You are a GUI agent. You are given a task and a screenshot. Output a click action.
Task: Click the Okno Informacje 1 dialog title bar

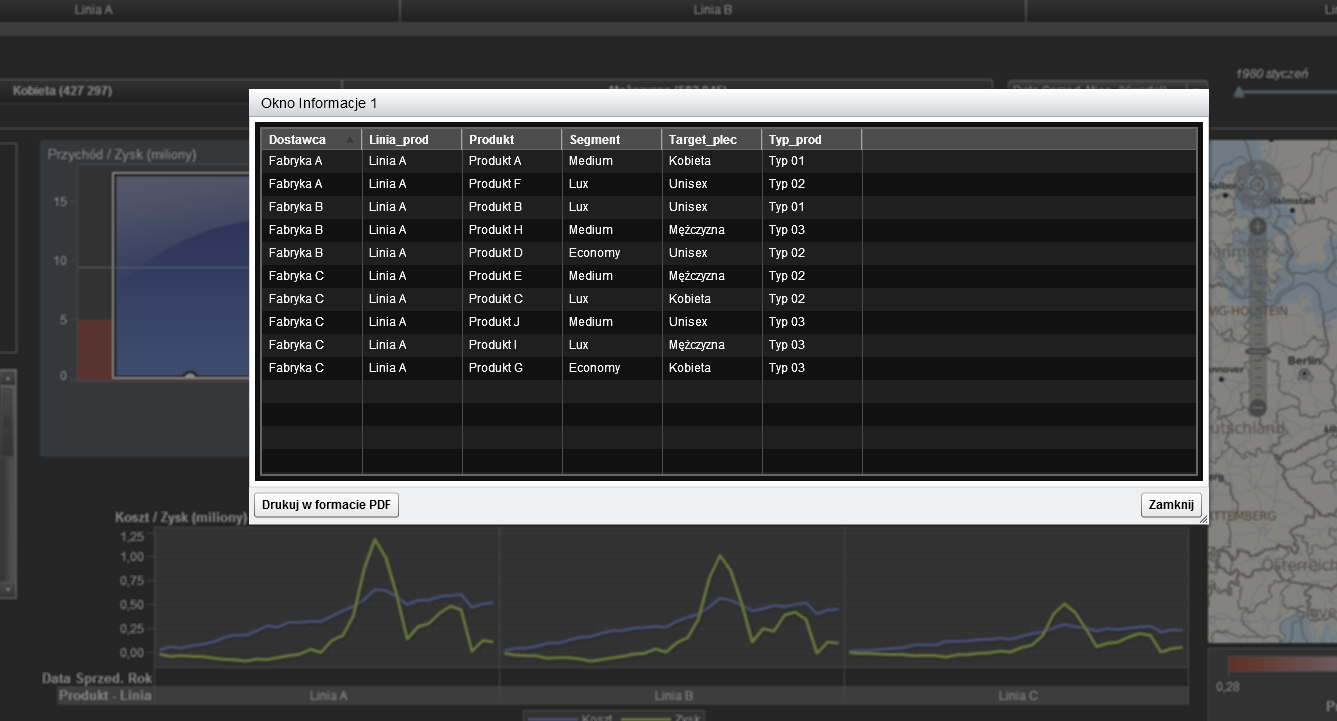728,104
